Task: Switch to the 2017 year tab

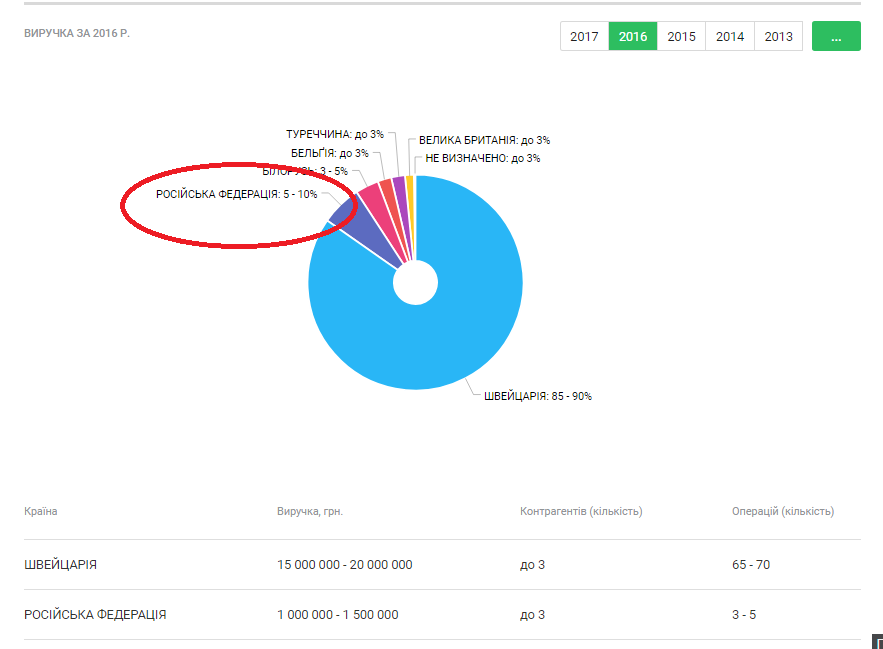Action: (x=584, y=36)
